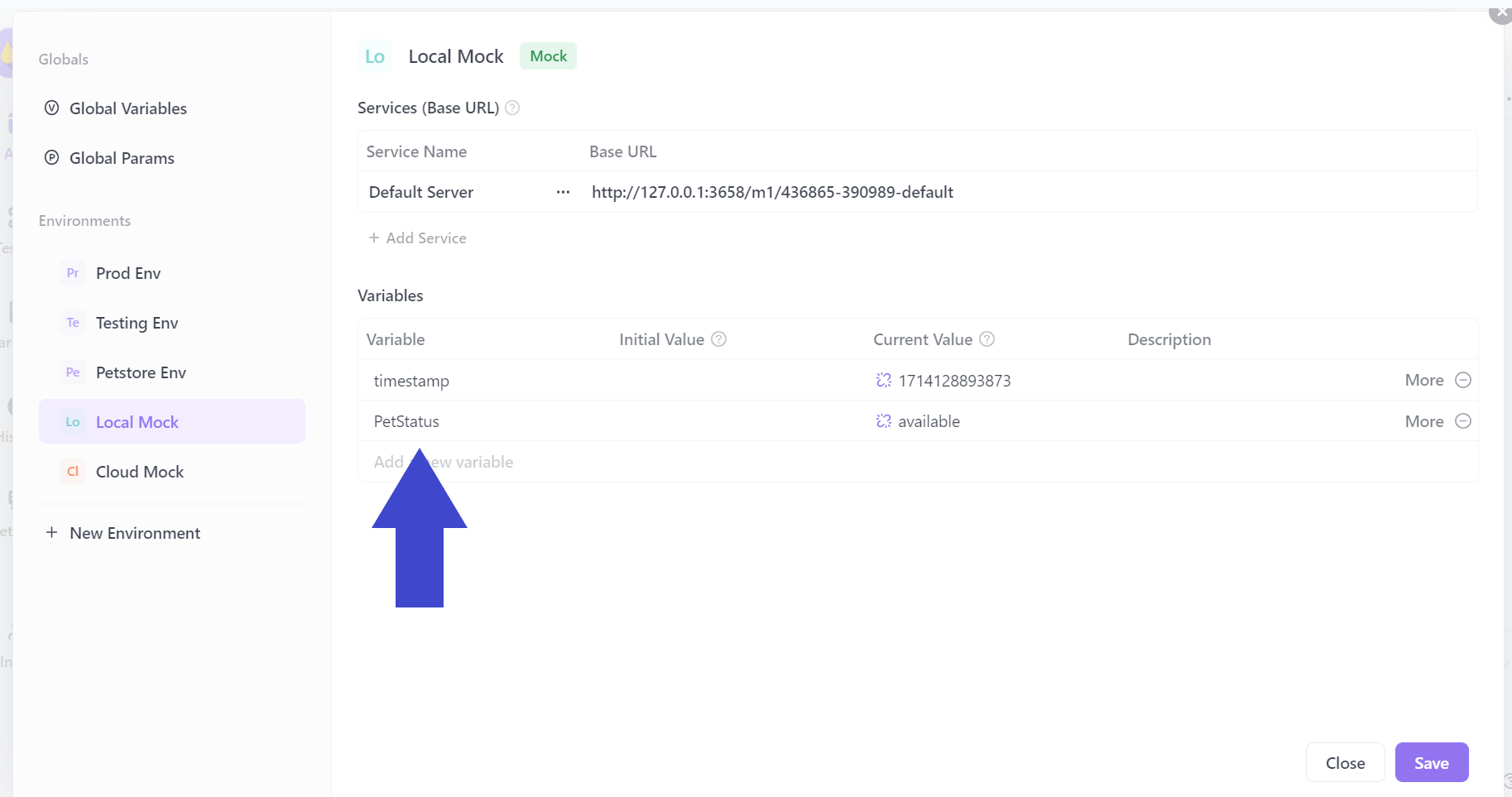Edit the Default Server service name
This screenshot has width=1512, height=797.
[421, 192]
